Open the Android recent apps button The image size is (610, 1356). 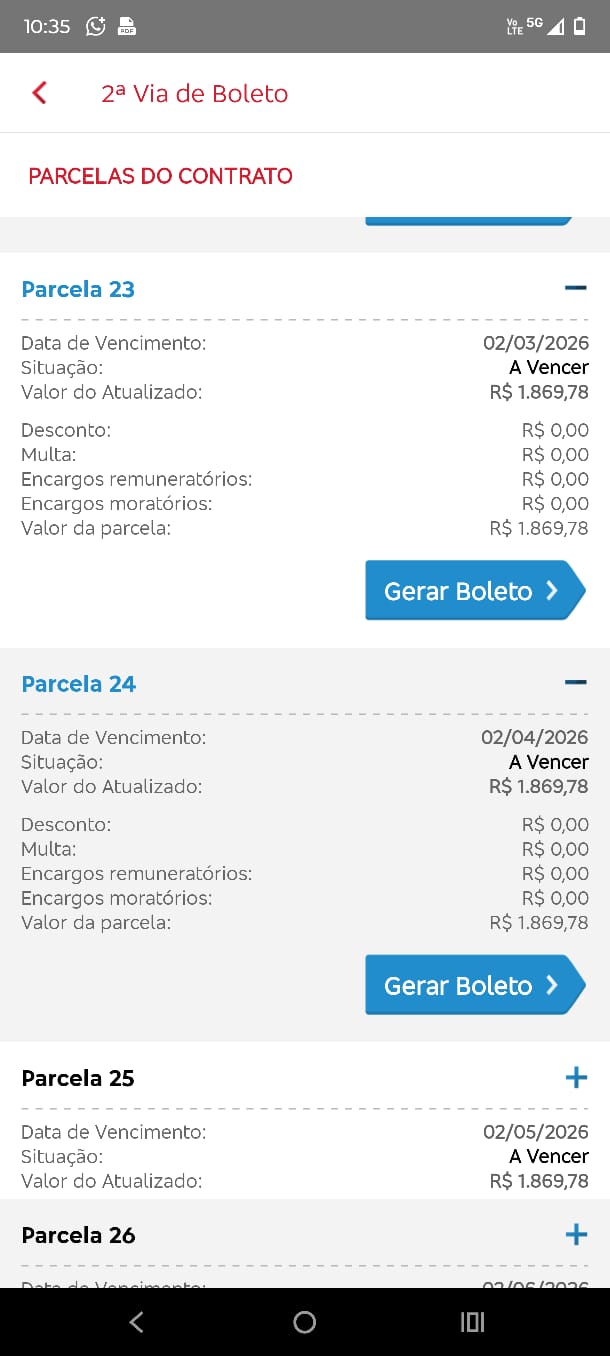coord(472,1322)
